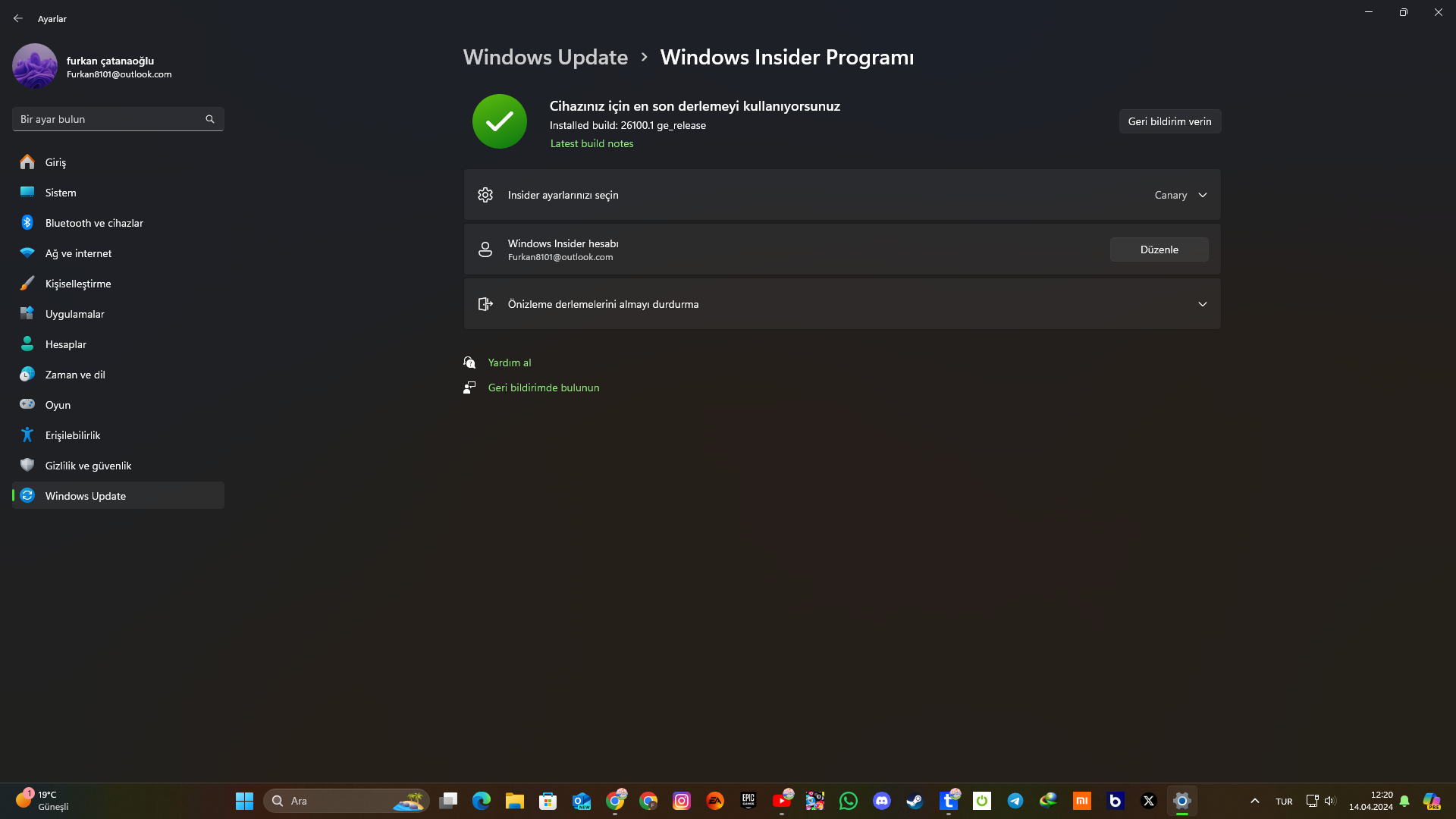The image size is (1456, 819).
Task: Show hidden system tray icons
Action: pos(1254,801)
